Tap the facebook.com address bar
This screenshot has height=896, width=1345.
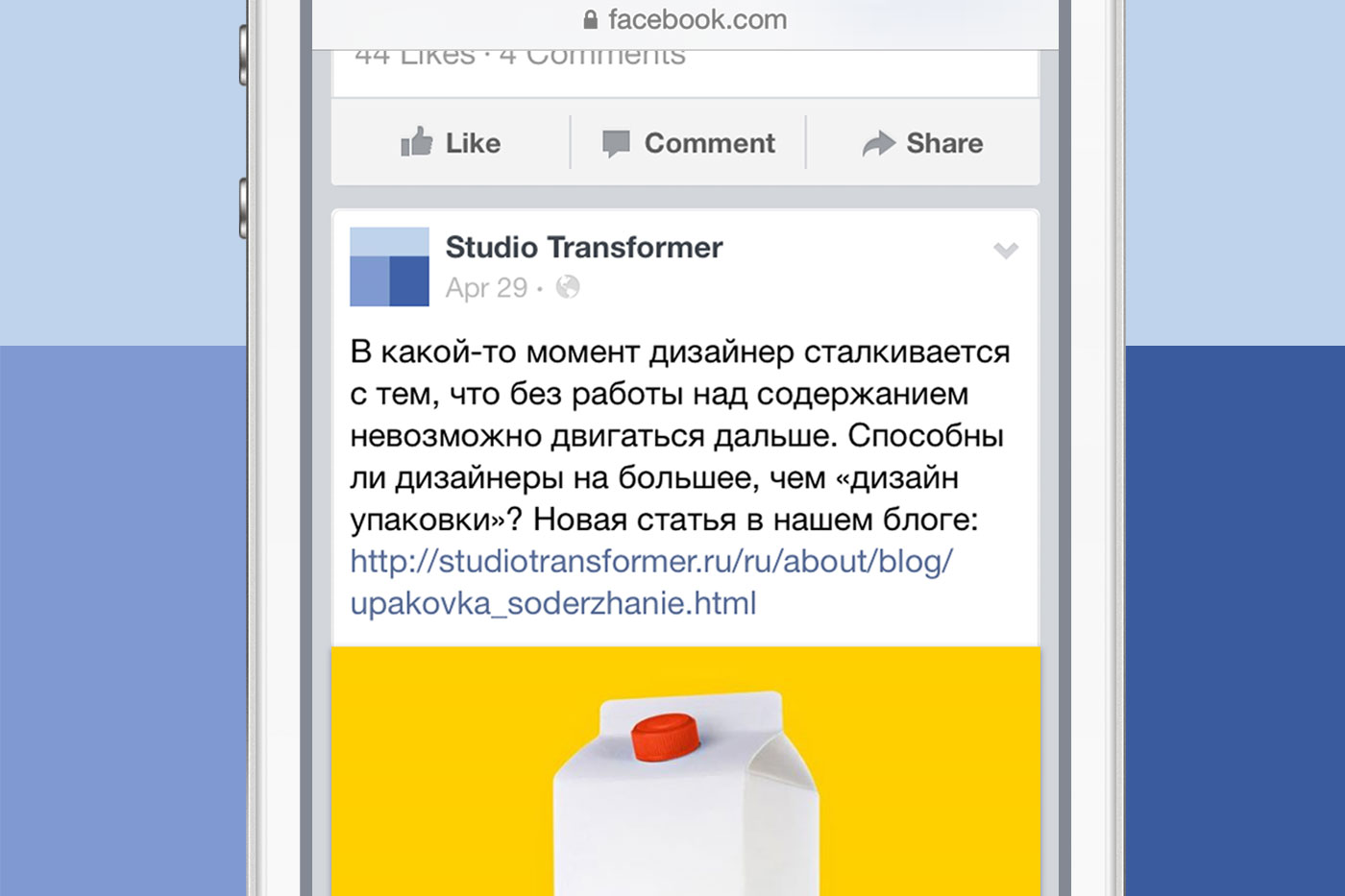(x=685, y=19)
